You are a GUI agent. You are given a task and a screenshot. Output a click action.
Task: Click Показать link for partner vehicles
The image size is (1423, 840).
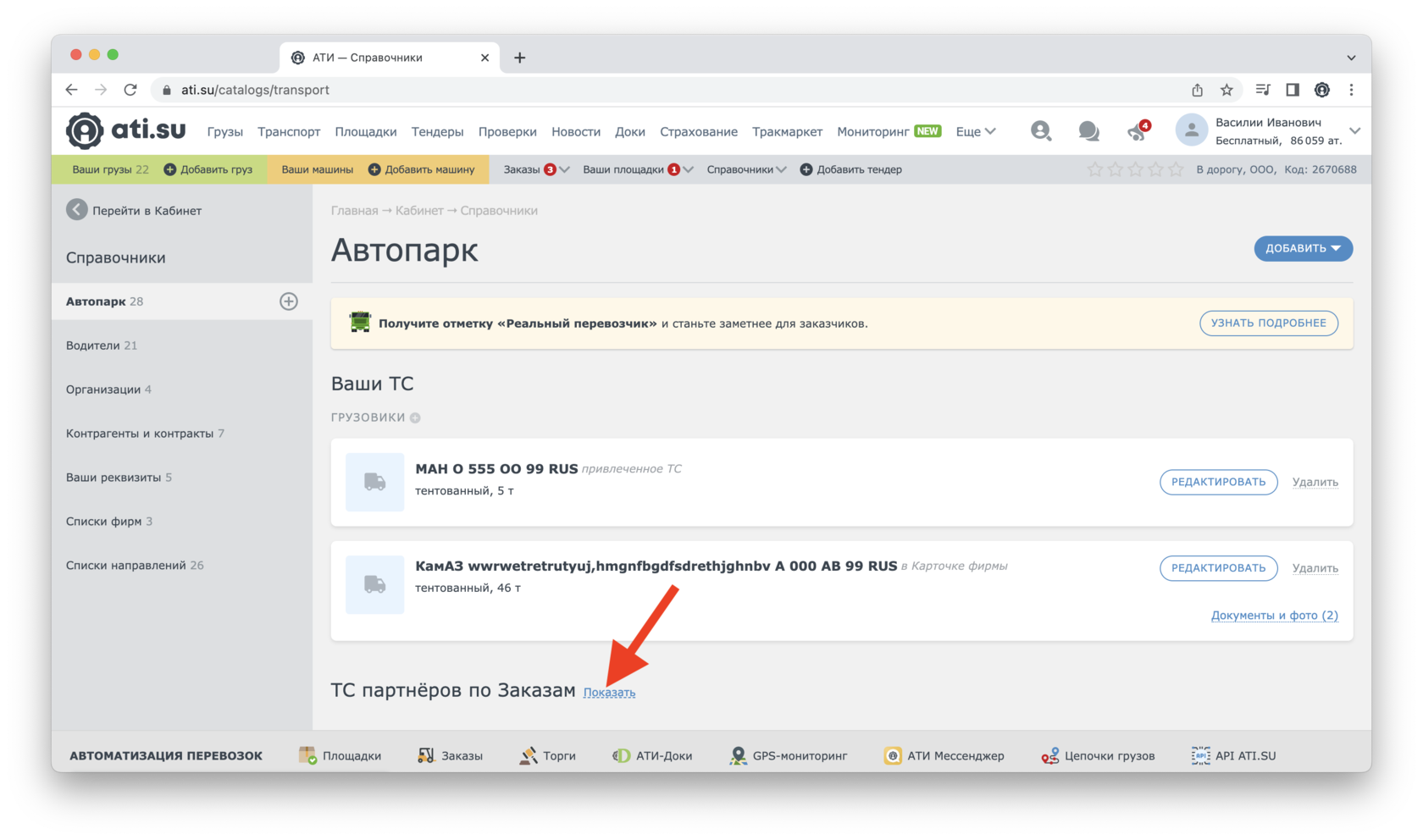609,693
